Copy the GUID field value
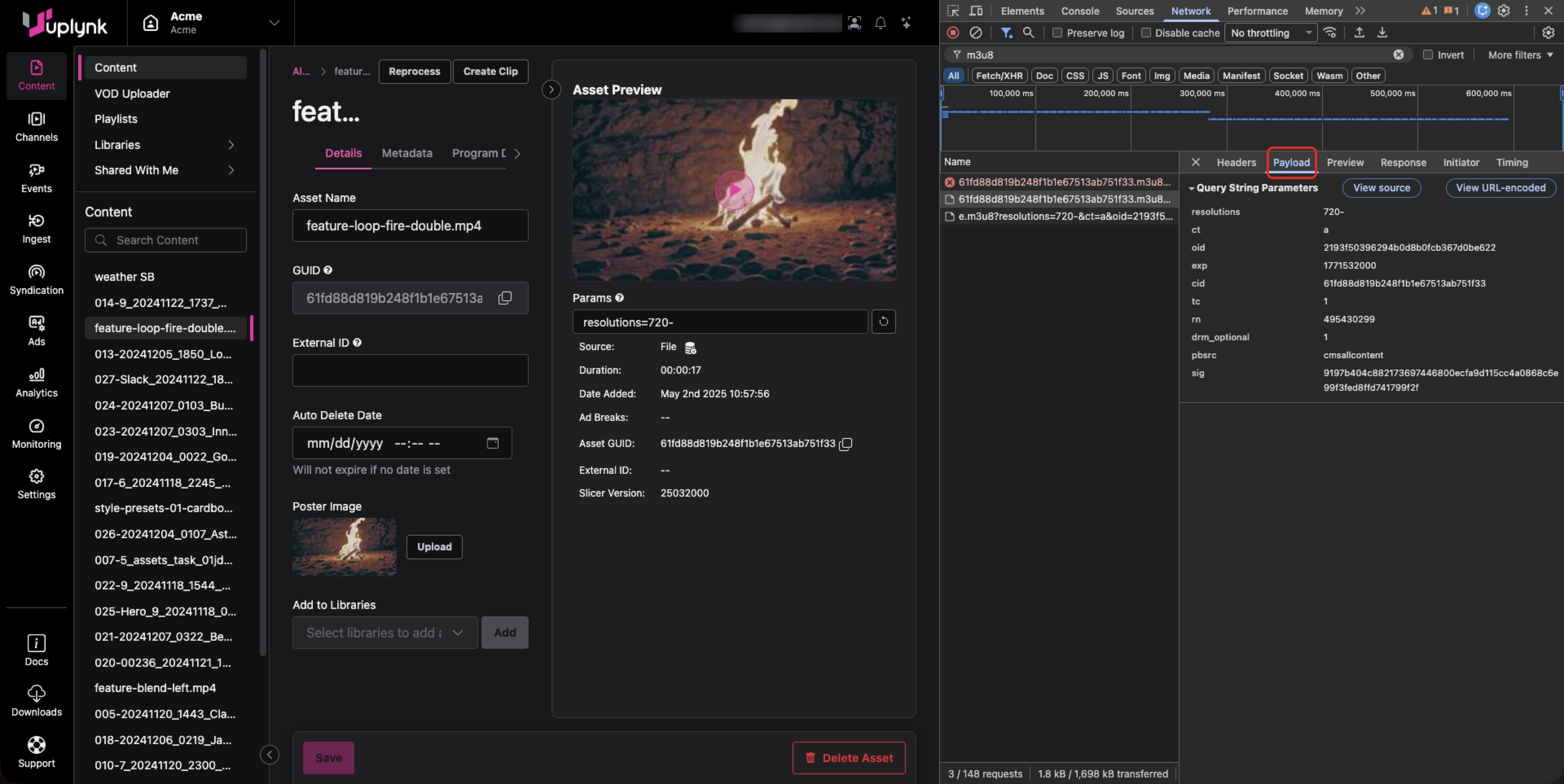The height and width of the screenshot is (784, 1564). 505,298
